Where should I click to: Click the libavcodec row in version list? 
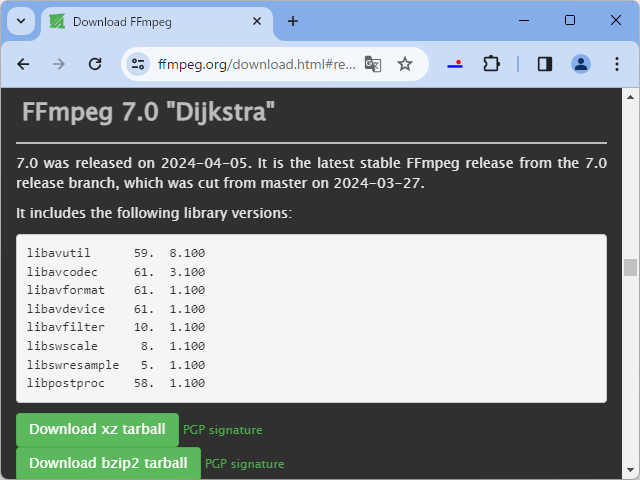tap(116, 272)
